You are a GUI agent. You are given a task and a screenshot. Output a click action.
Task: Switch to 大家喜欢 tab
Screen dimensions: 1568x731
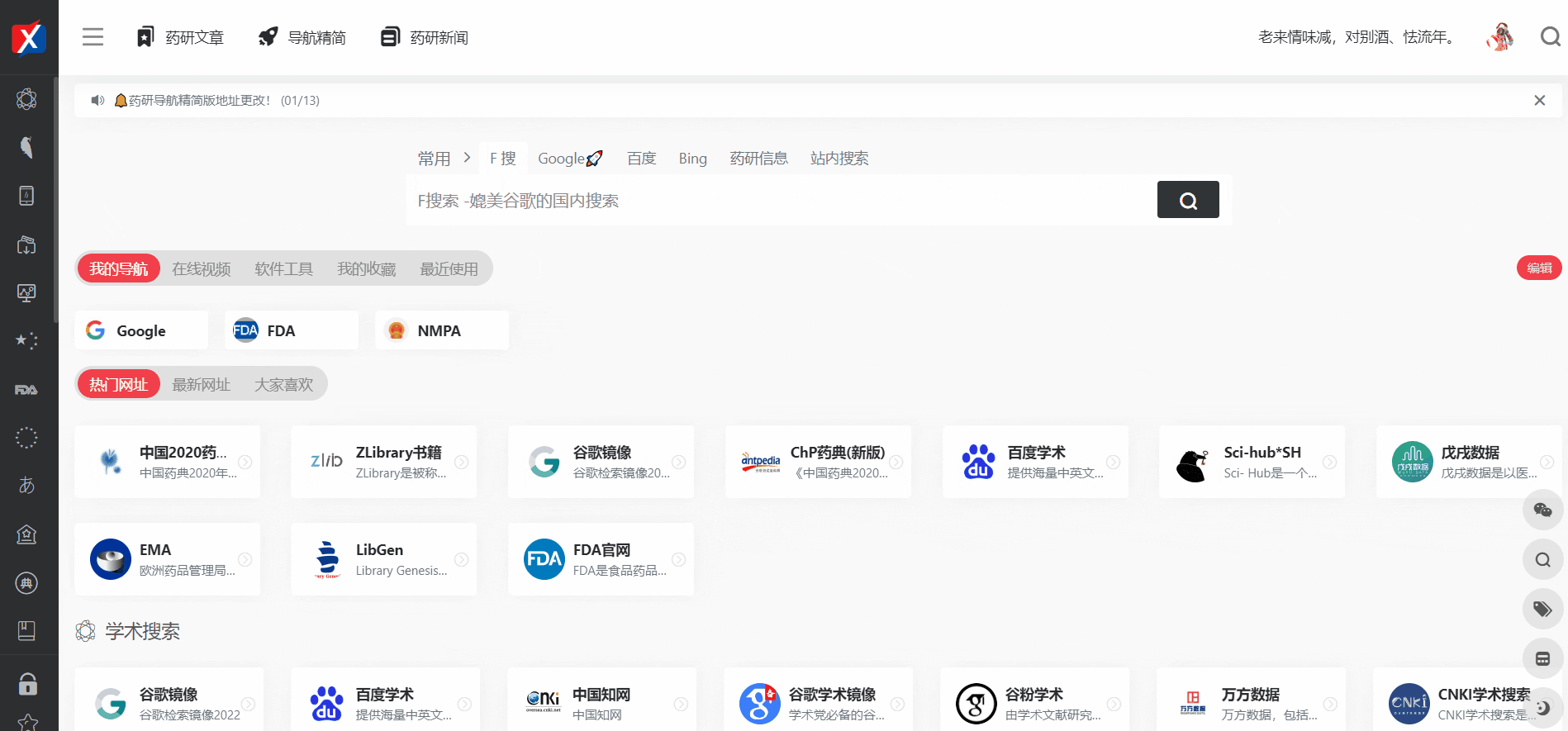[283, 384]
